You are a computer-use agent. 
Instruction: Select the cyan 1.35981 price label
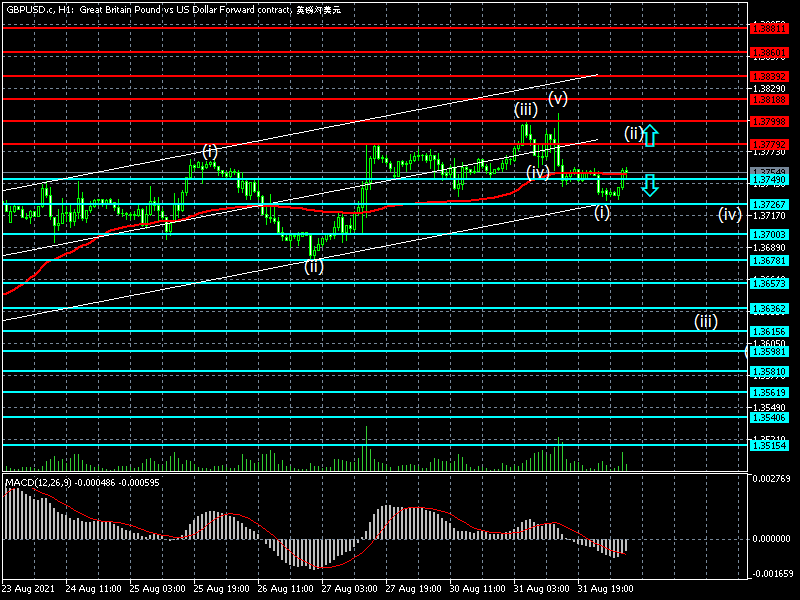point(769,352)
